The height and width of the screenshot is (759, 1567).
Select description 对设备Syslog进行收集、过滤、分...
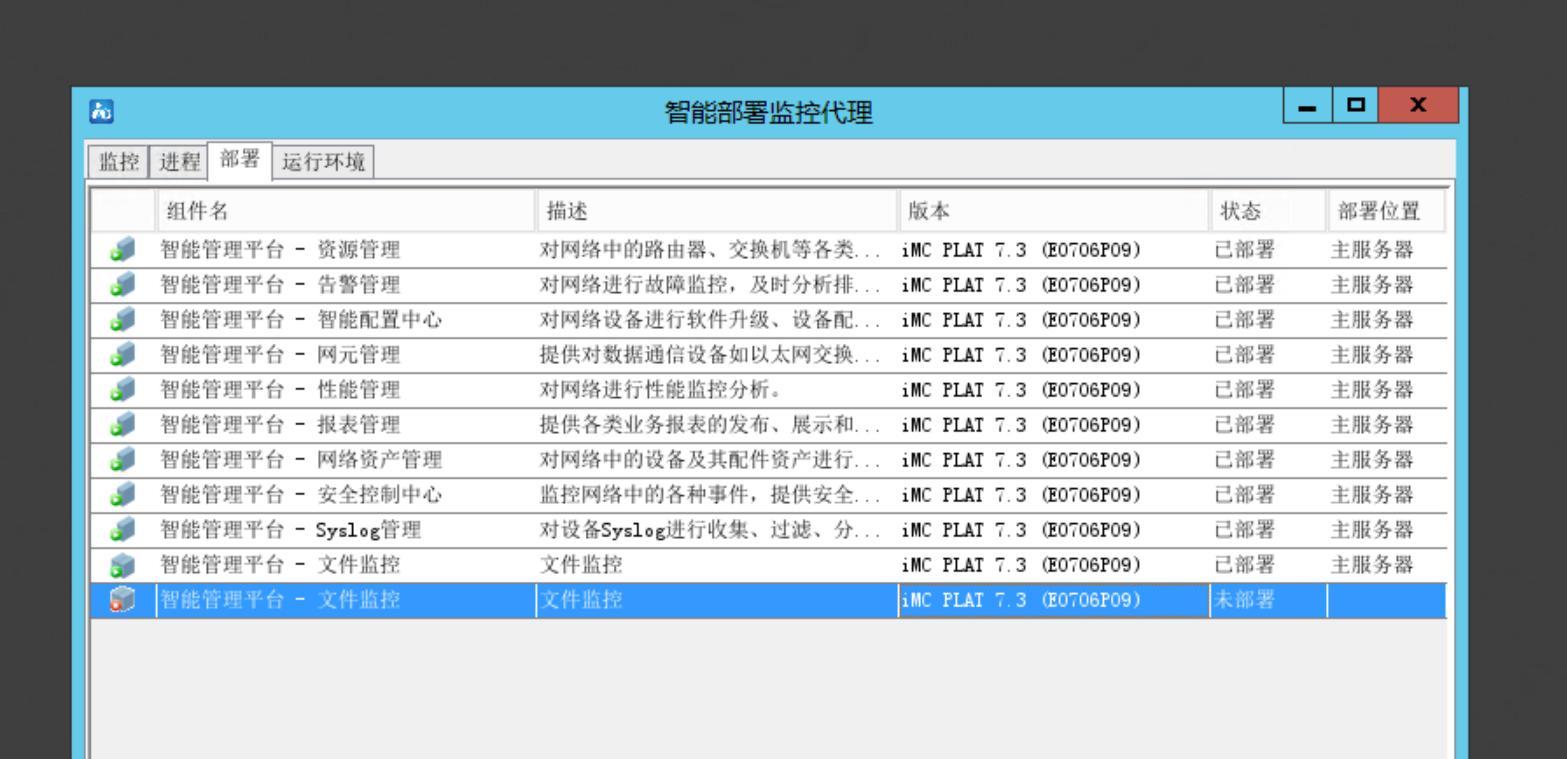click(x=711, y=530)
